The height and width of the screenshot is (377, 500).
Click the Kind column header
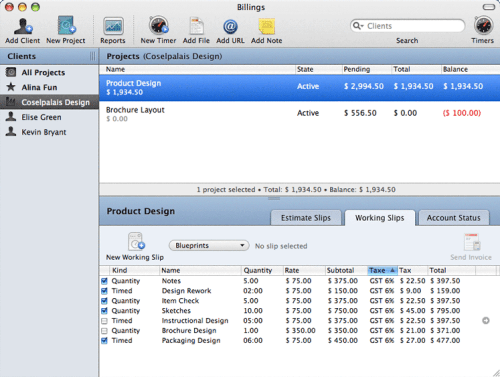point(134,270)
